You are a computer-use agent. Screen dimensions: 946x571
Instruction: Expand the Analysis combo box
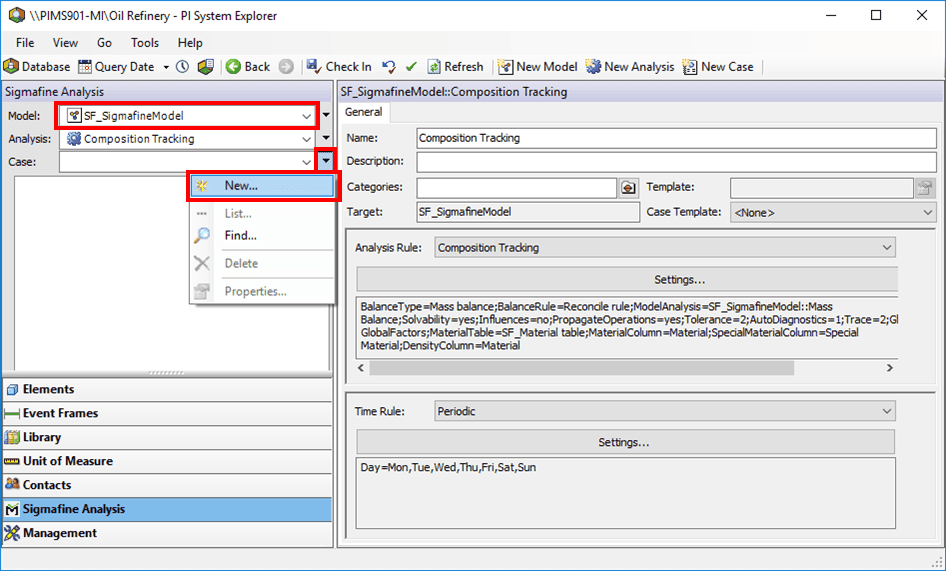(x=307, y=139)
